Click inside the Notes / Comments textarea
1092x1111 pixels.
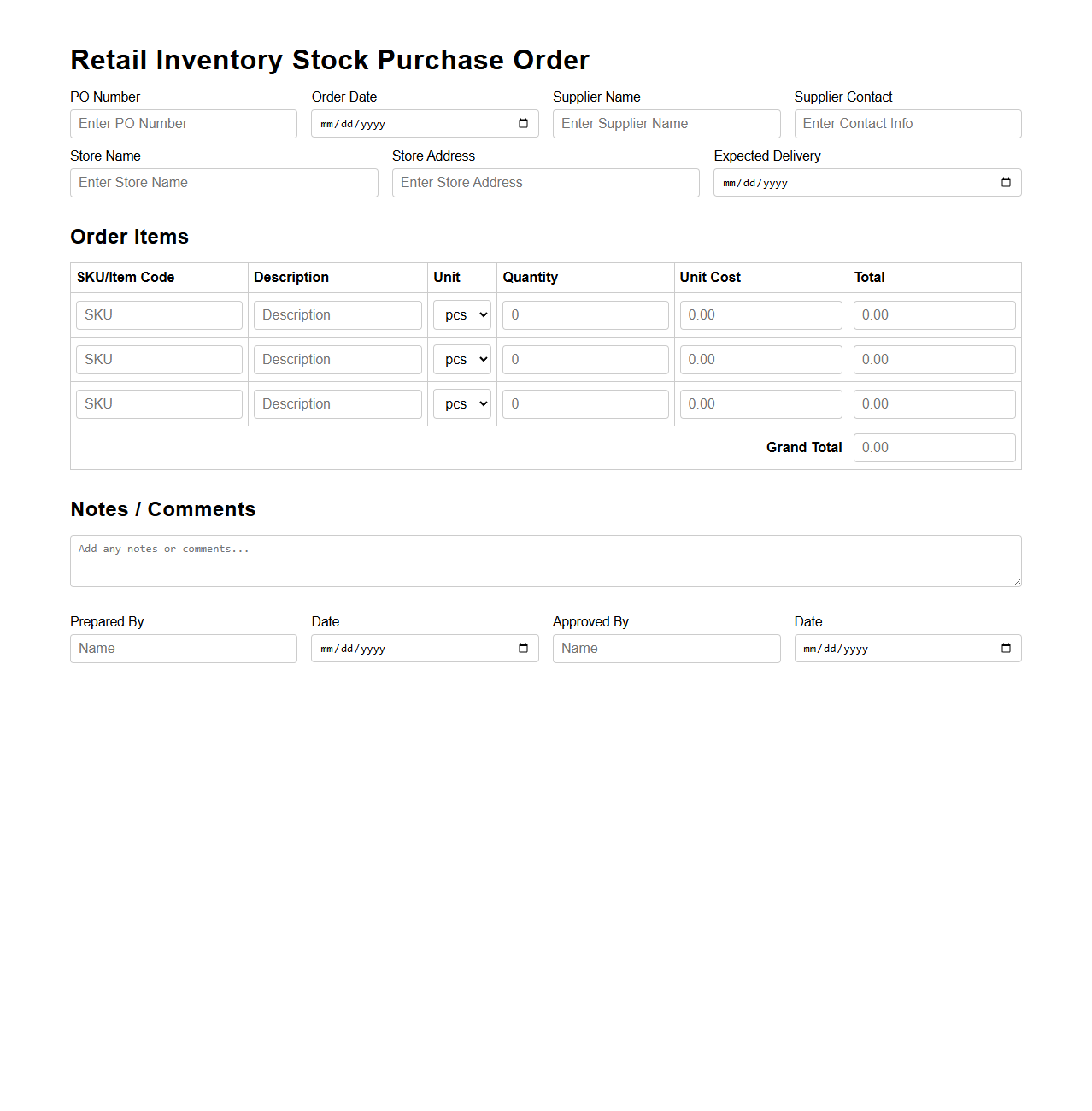point(545,561)
